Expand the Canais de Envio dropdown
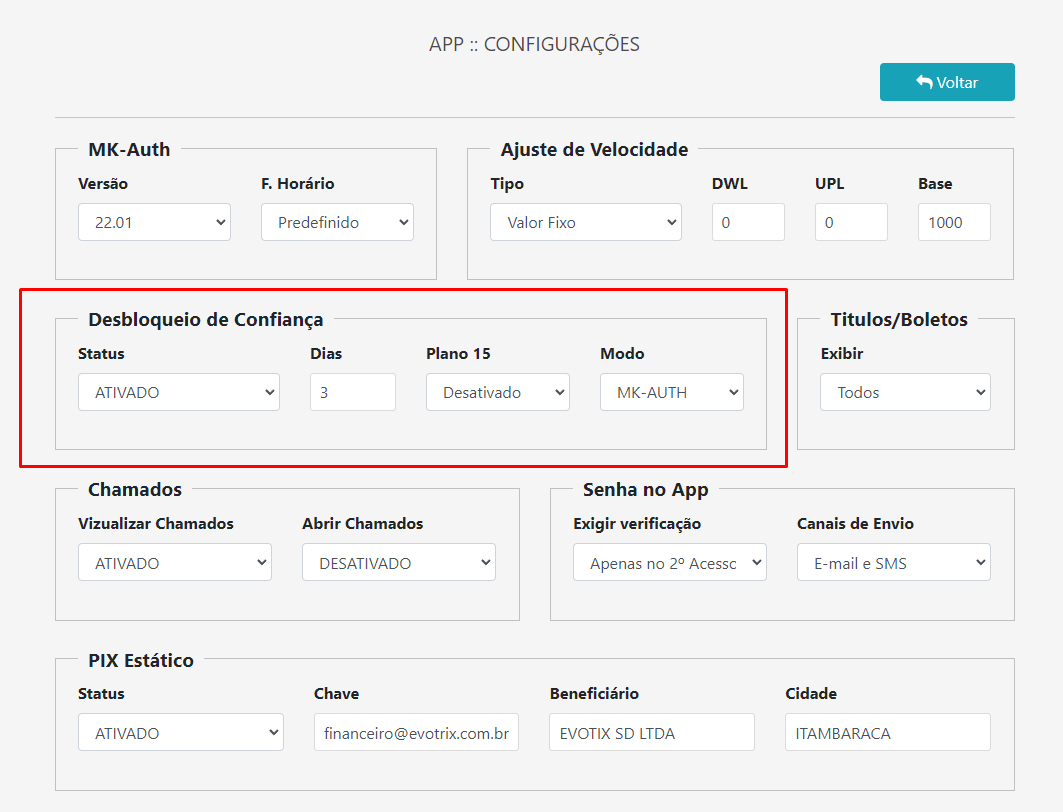Viewport: 1063px width, 812px height. [893, 562]
